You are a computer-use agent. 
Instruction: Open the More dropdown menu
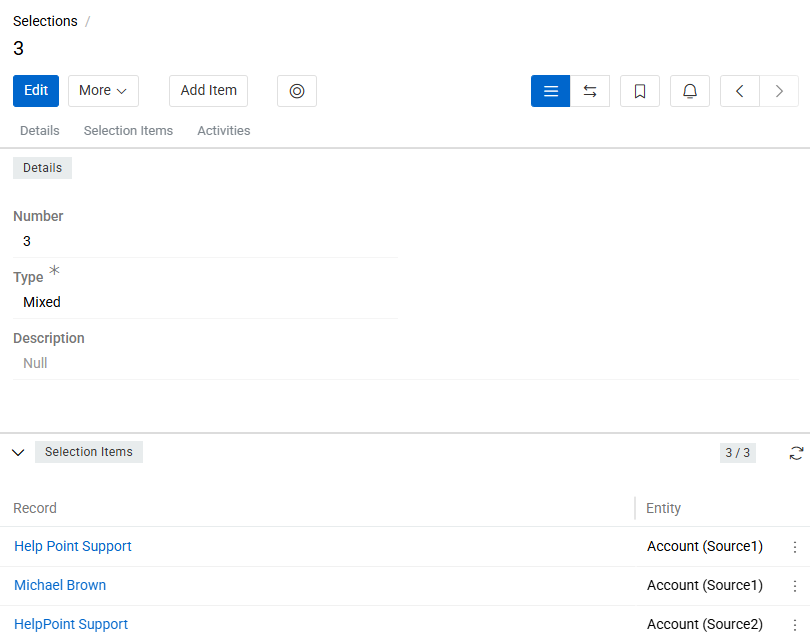(x=103, y=91)
